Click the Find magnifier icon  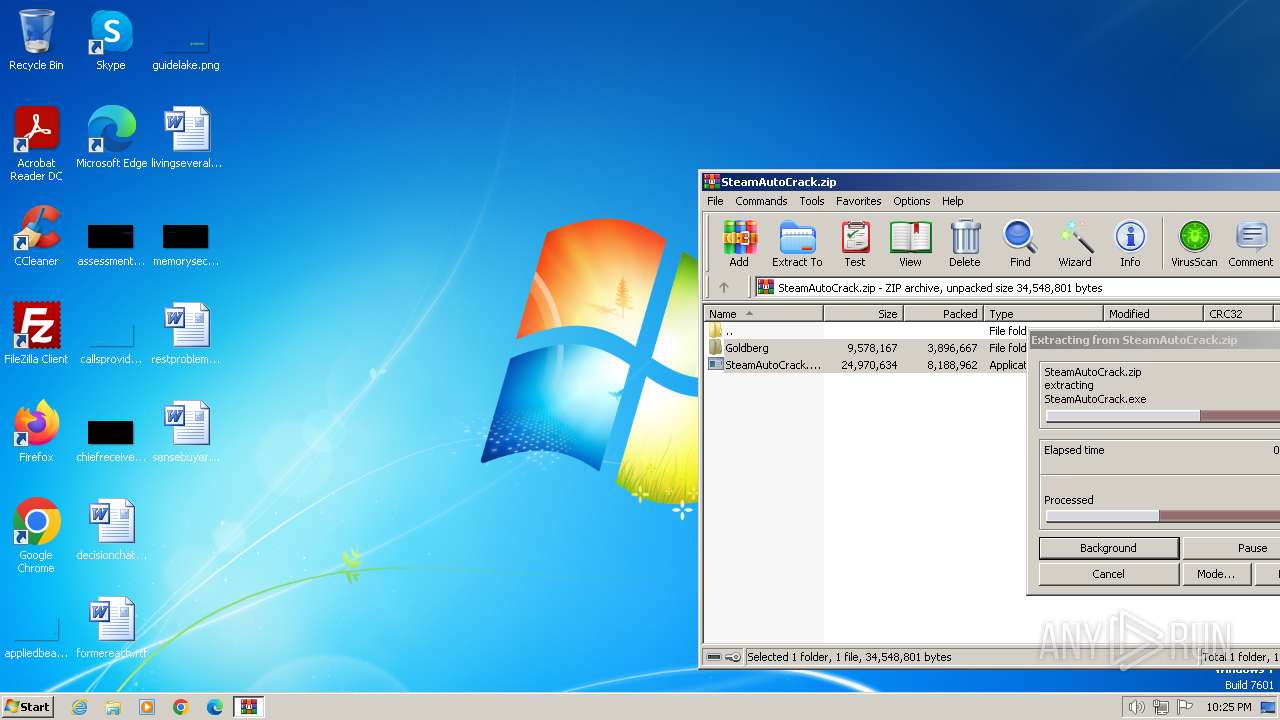pos(1020,244)
